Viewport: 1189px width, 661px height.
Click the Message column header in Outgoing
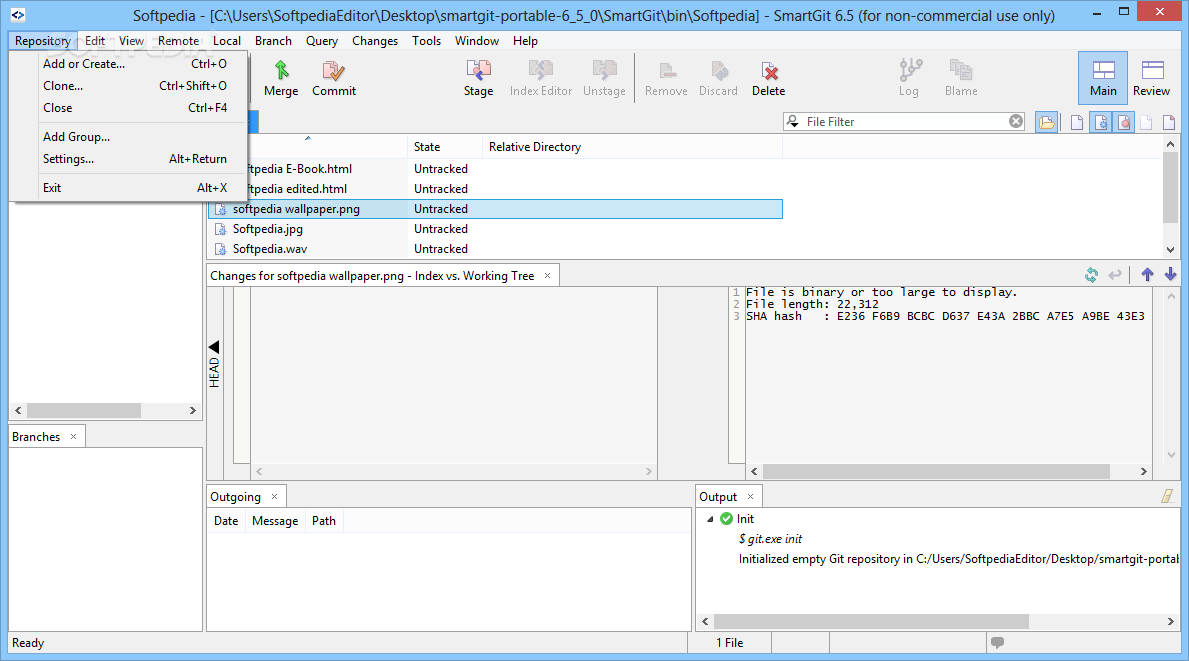[x=275, y=521]
